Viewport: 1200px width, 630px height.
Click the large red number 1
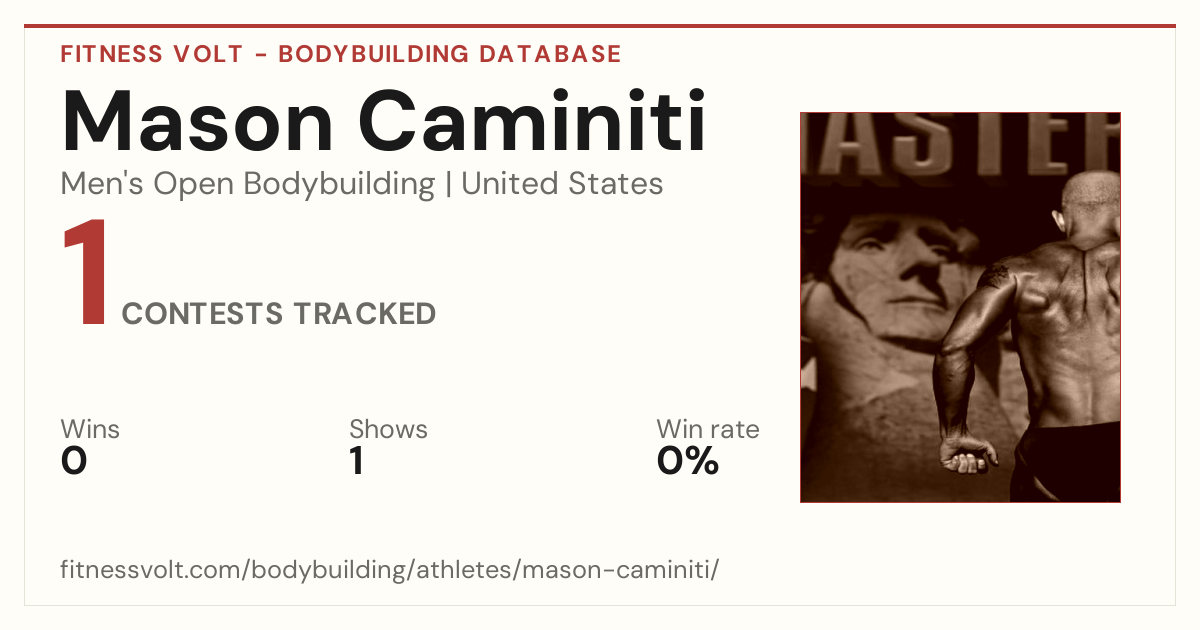pos(85,274)
